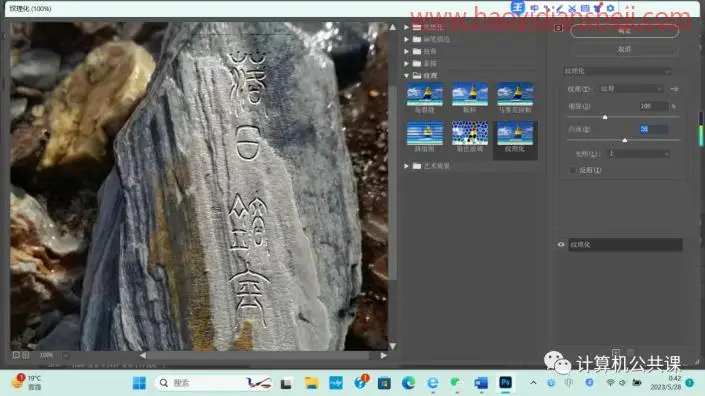Click the load texture menu icon beside the texture dropdown
Screen dimensions: 705x396
(674, 89)
